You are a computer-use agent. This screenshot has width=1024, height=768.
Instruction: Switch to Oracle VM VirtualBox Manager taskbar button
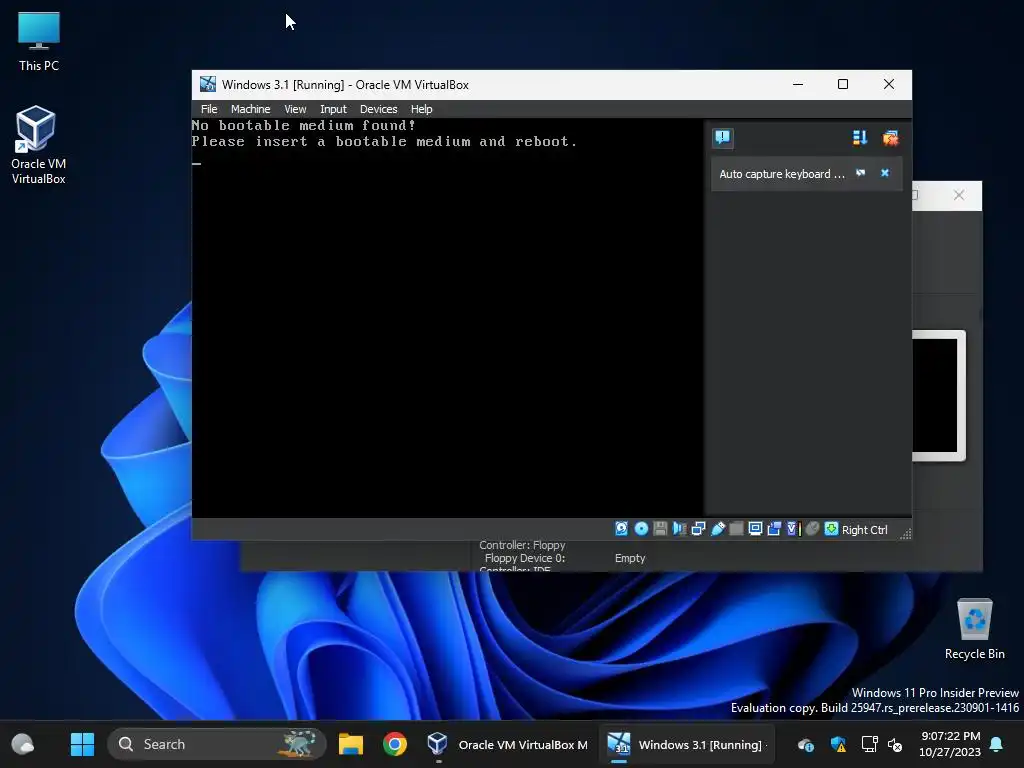click(507, 744)
